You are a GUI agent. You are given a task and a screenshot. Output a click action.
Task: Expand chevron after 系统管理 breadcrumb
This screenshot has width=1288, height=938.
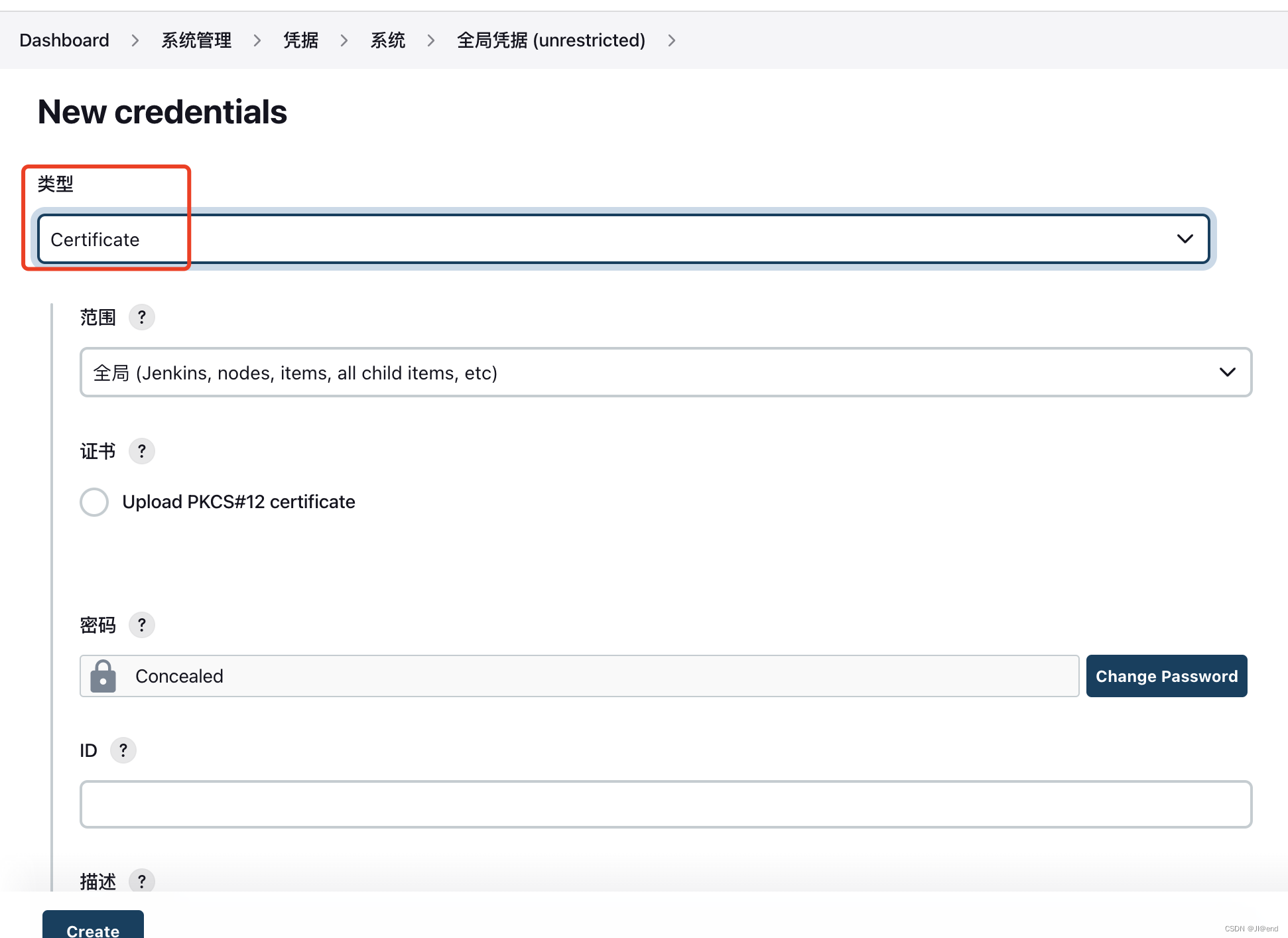click(257, 40)
